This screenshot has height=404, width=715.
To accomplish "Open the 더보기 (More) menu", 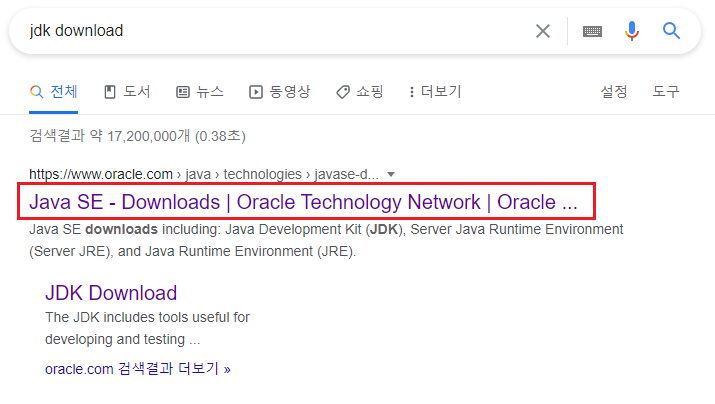I will click(435, 92).
